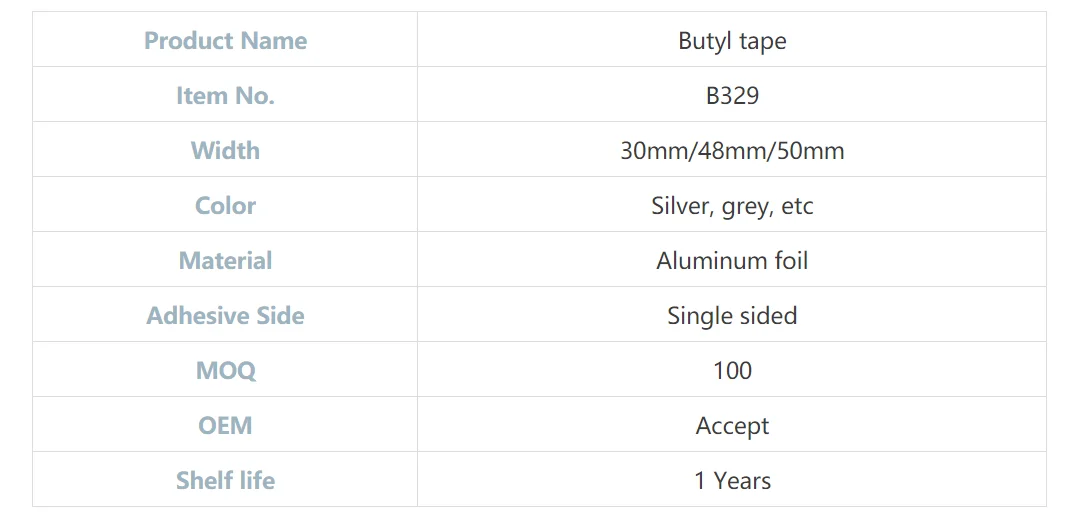Select the Butyl tape value text
The width and height of the screenshot is (1067, 522).
[x=732, y=41]
